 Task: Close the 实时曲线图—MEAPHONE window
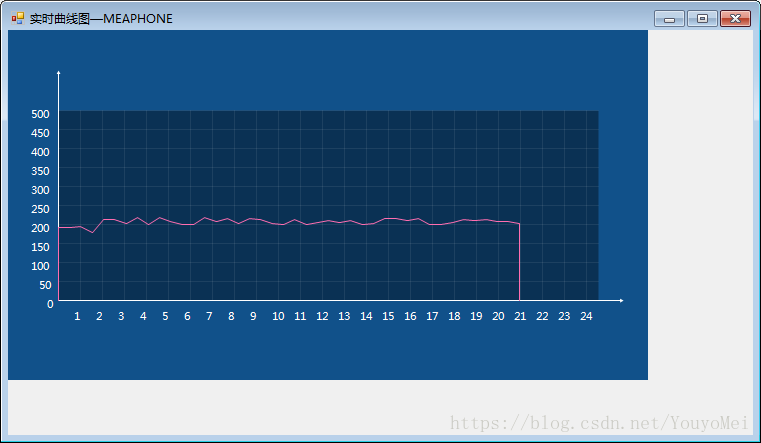pyautogui.click(x=735, y=19)
